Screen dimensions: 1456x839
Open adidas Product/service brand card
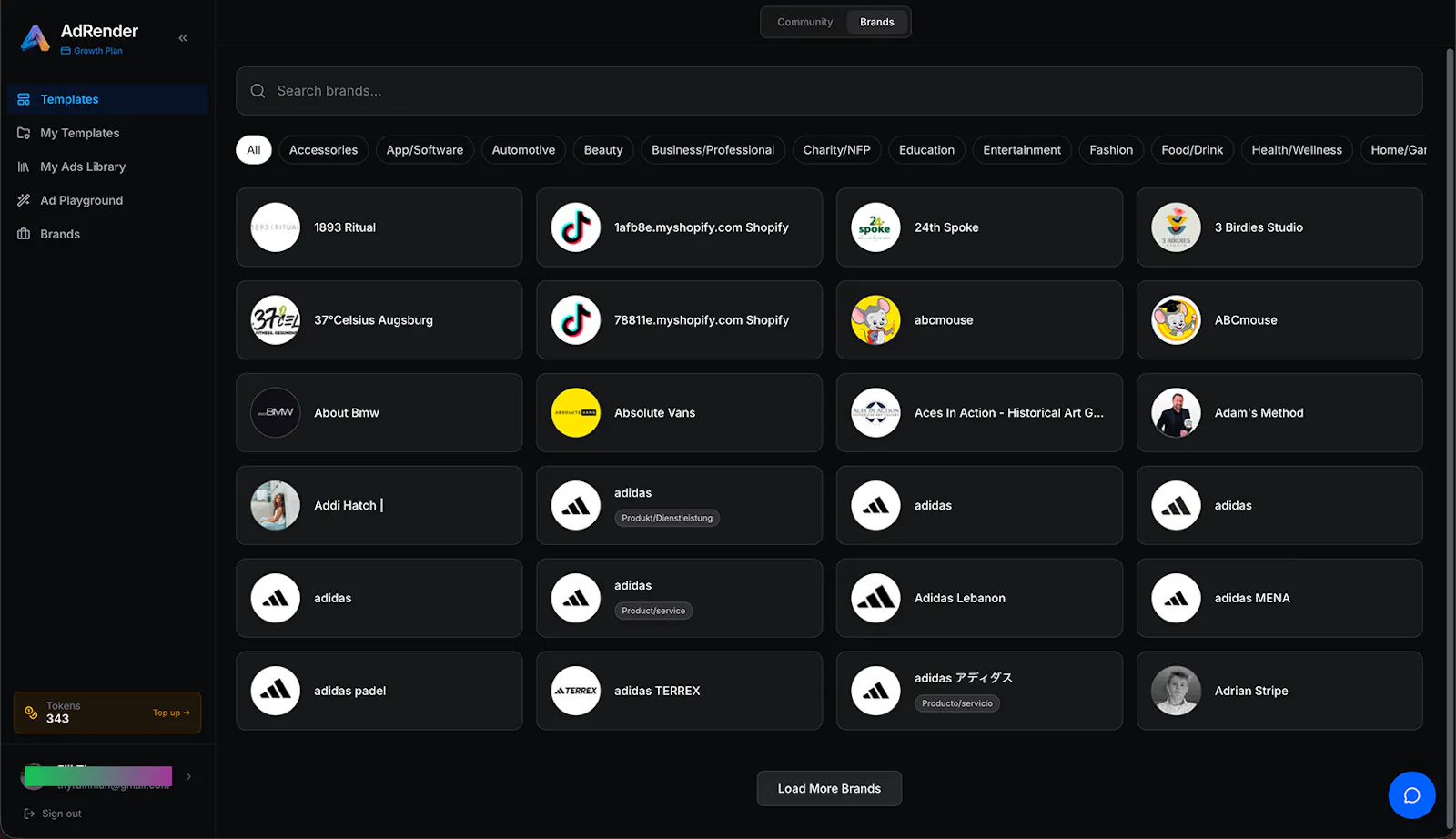pyautogui.click(x=679, y=598)
